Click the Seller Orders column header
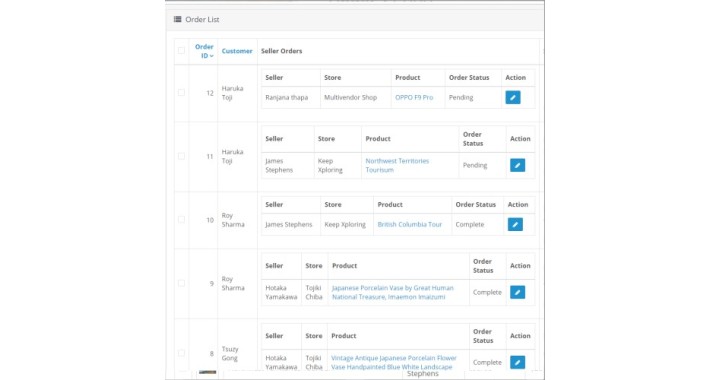The image size is (710, 380). click(x=281, y=51)
